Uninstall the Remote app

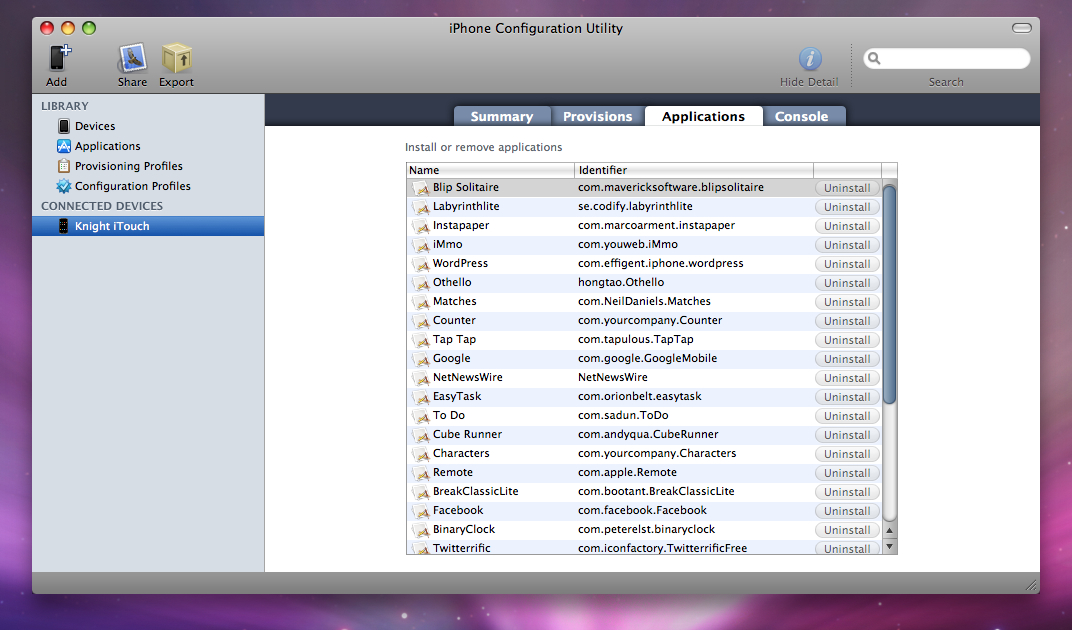tap(847, 473)
